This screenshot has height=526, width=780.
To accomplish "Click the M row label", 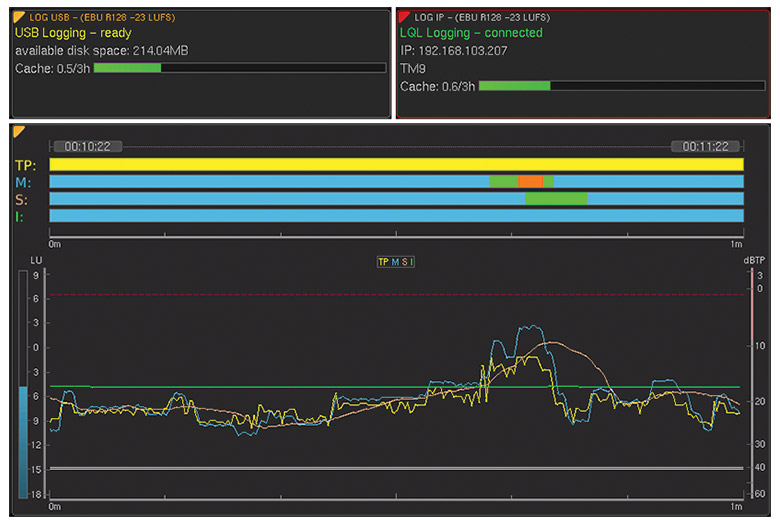I will [x=24, y=182].
